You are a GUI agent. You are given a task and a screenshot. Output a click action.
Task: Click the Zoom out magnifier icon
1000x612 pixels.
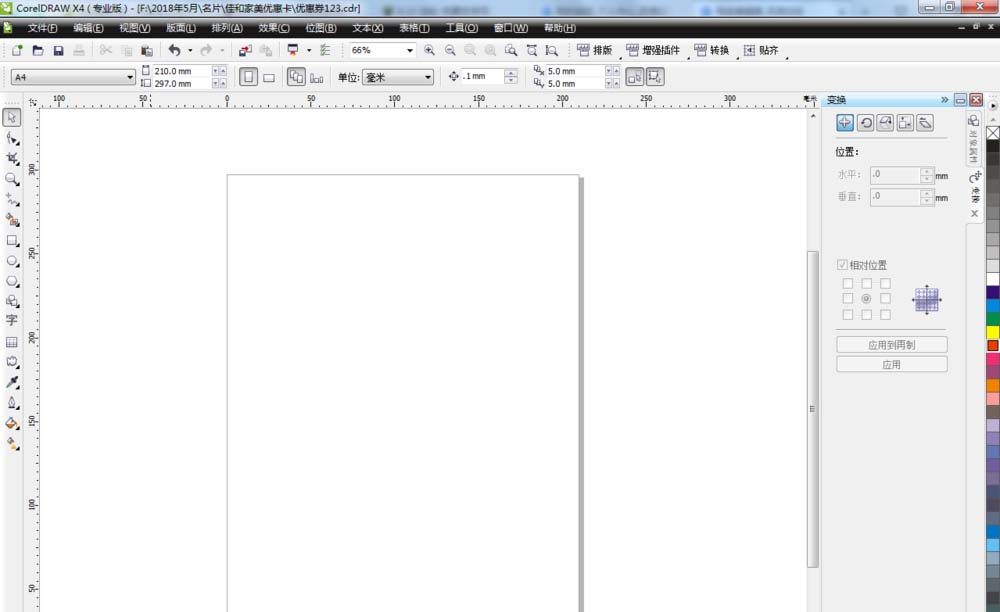pyautogui.click(x=450, y=50)
